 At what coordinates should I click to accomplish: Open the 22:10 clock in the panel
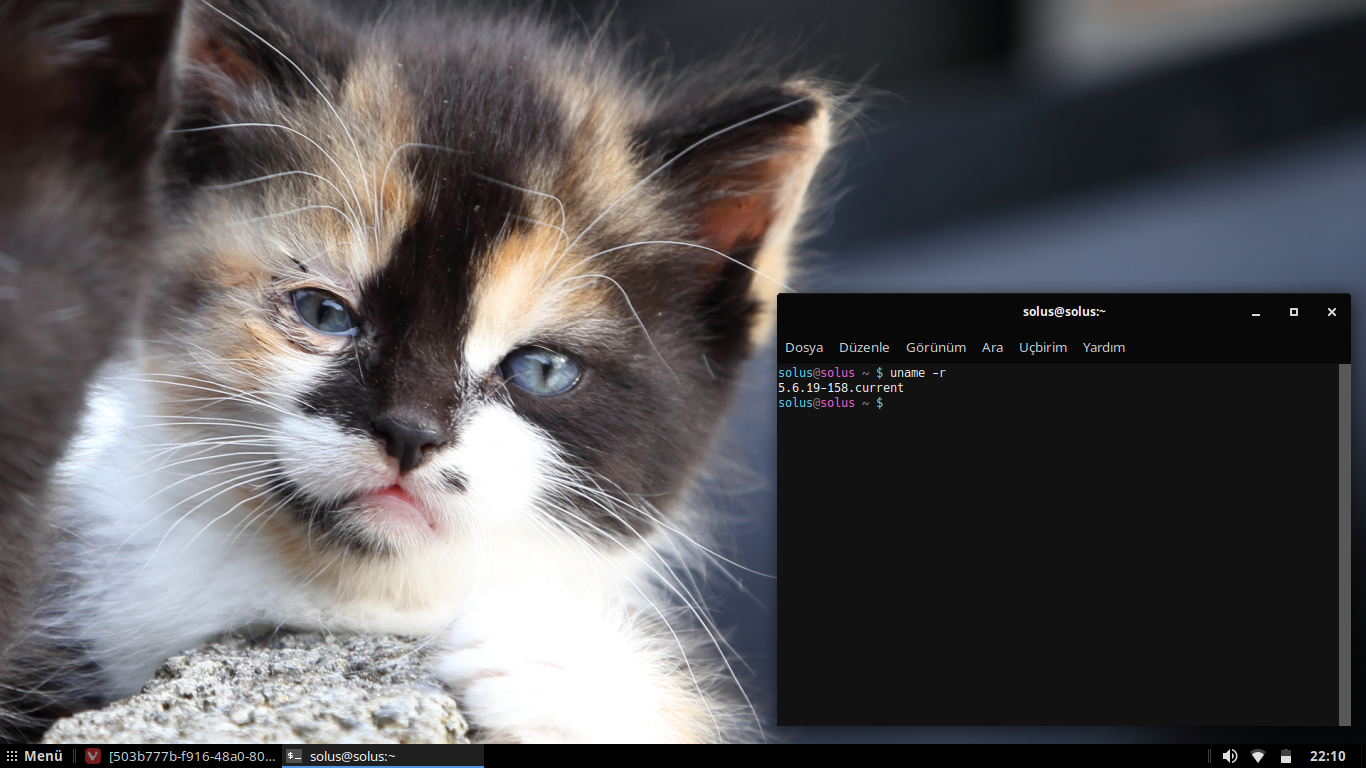click(1328, 756)
